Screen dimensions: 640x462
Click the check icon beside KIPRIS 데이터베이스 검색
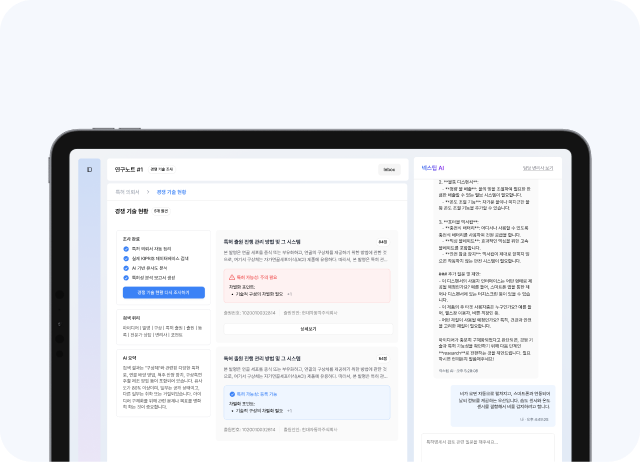[126, 259]
